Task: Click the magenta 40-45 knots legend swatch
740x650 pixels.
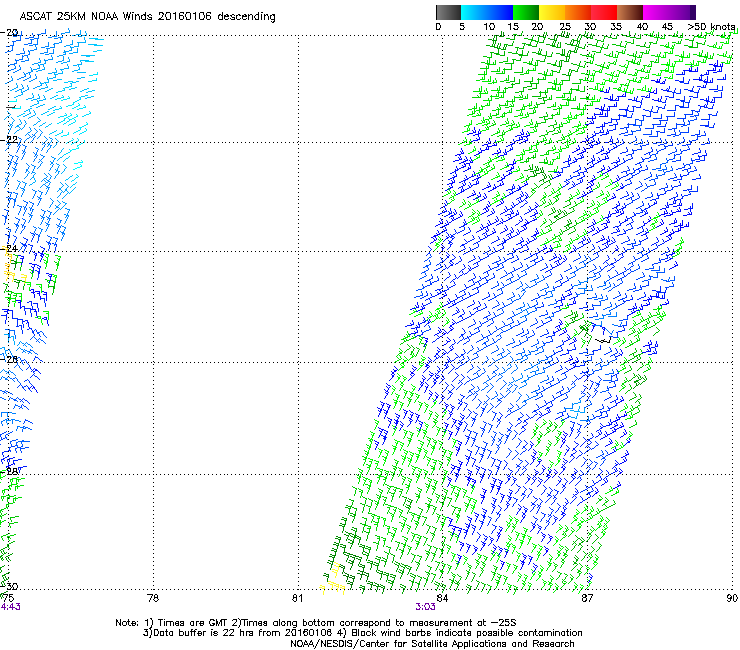Action: coord(656,12)
